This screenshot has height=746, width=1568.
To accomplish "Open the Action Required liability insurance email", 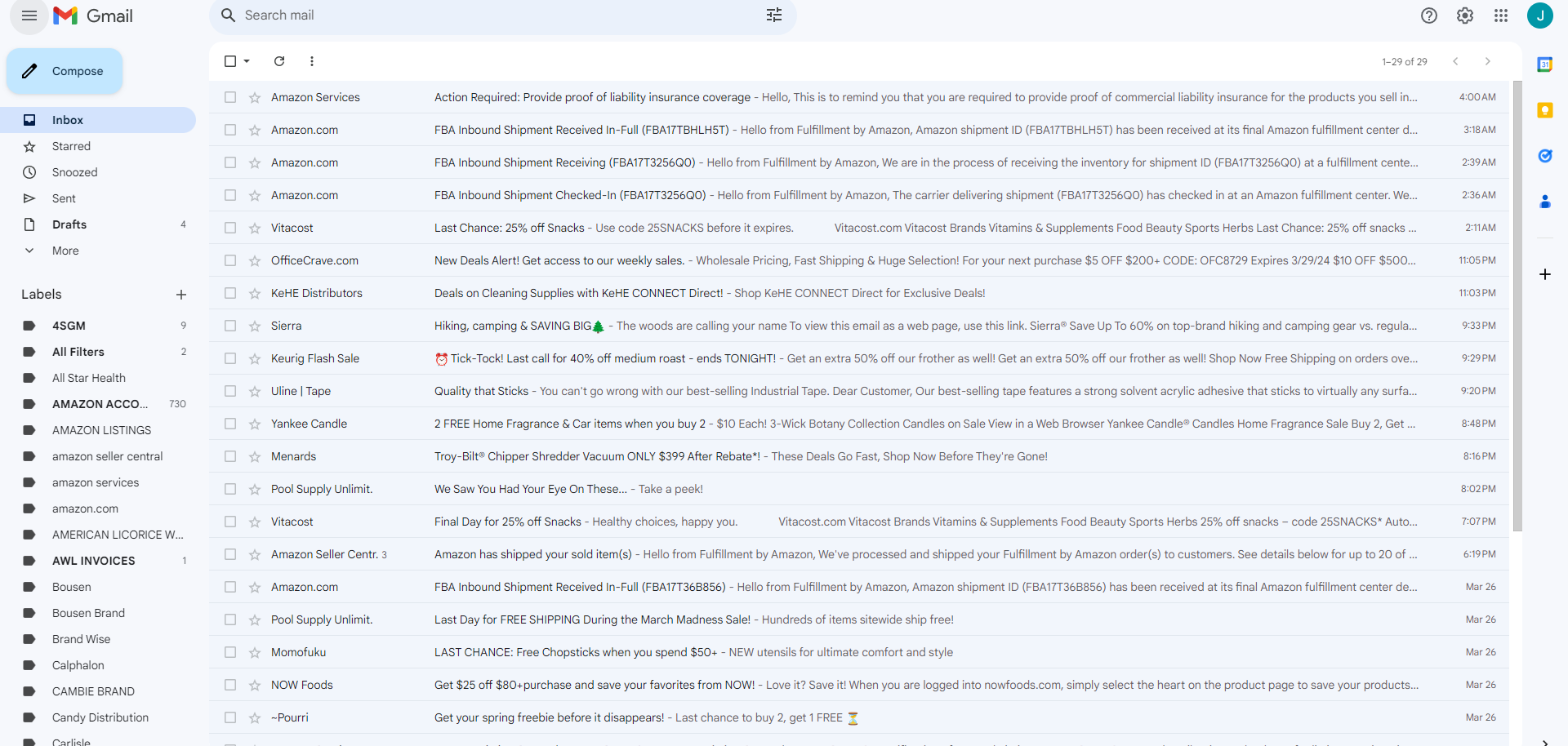I will click(859, 97).
